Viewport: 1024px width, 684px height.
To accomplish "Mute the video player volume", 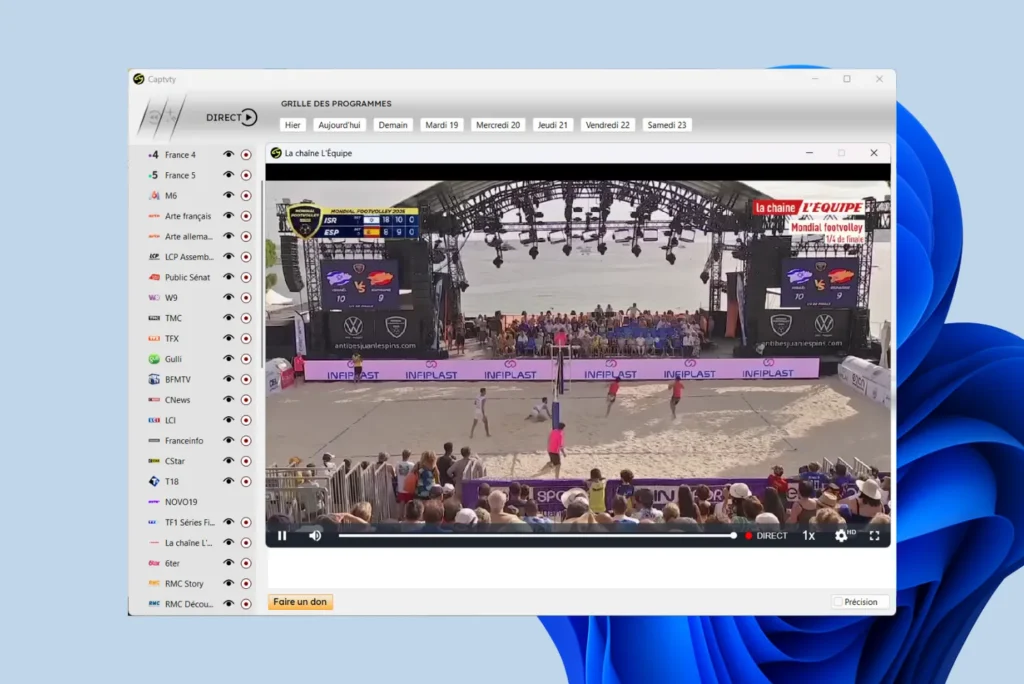I will point(315,536).
